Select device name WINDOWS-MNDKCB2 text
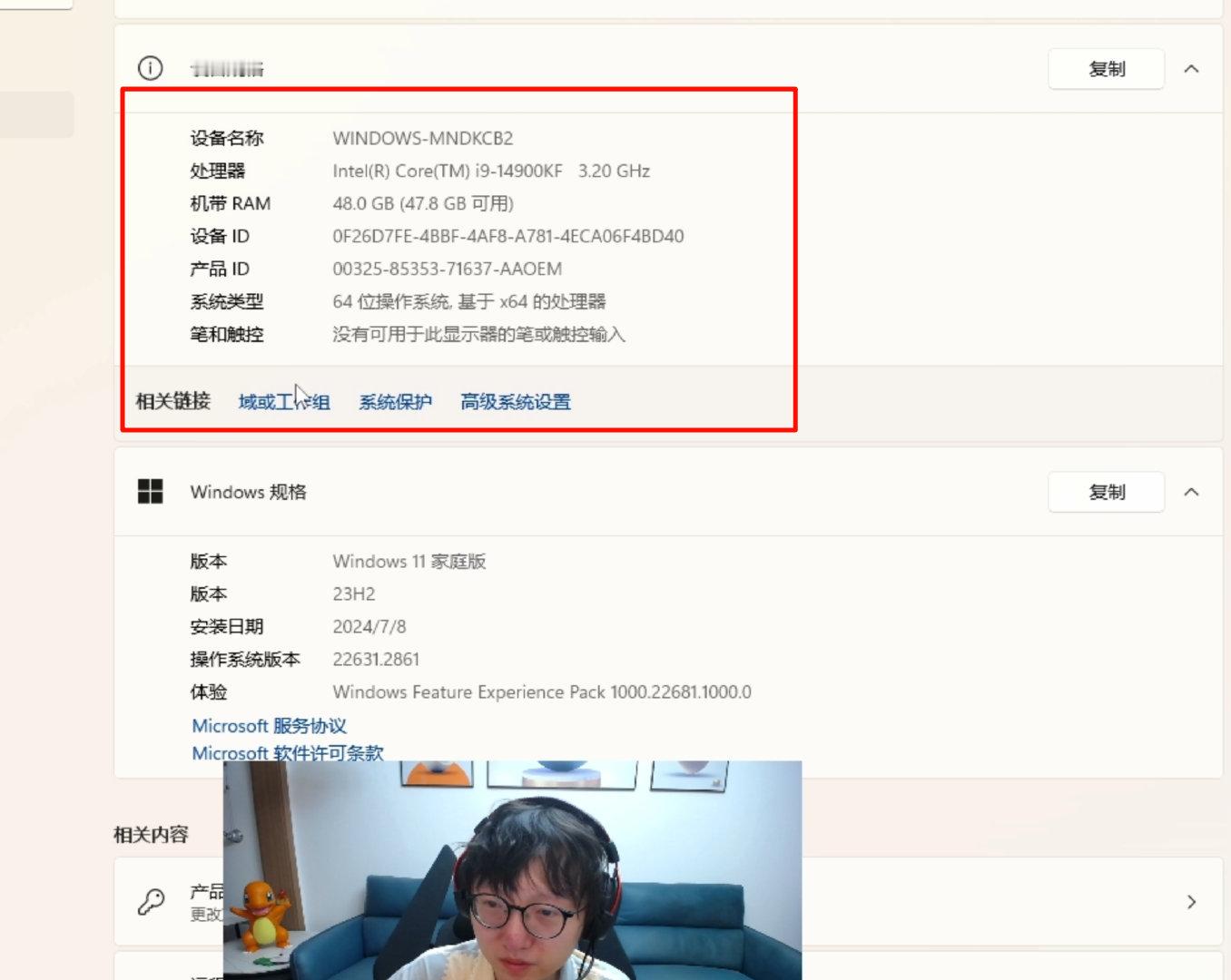This screenshot has width=1231, height=980. (x=423, y=138)
